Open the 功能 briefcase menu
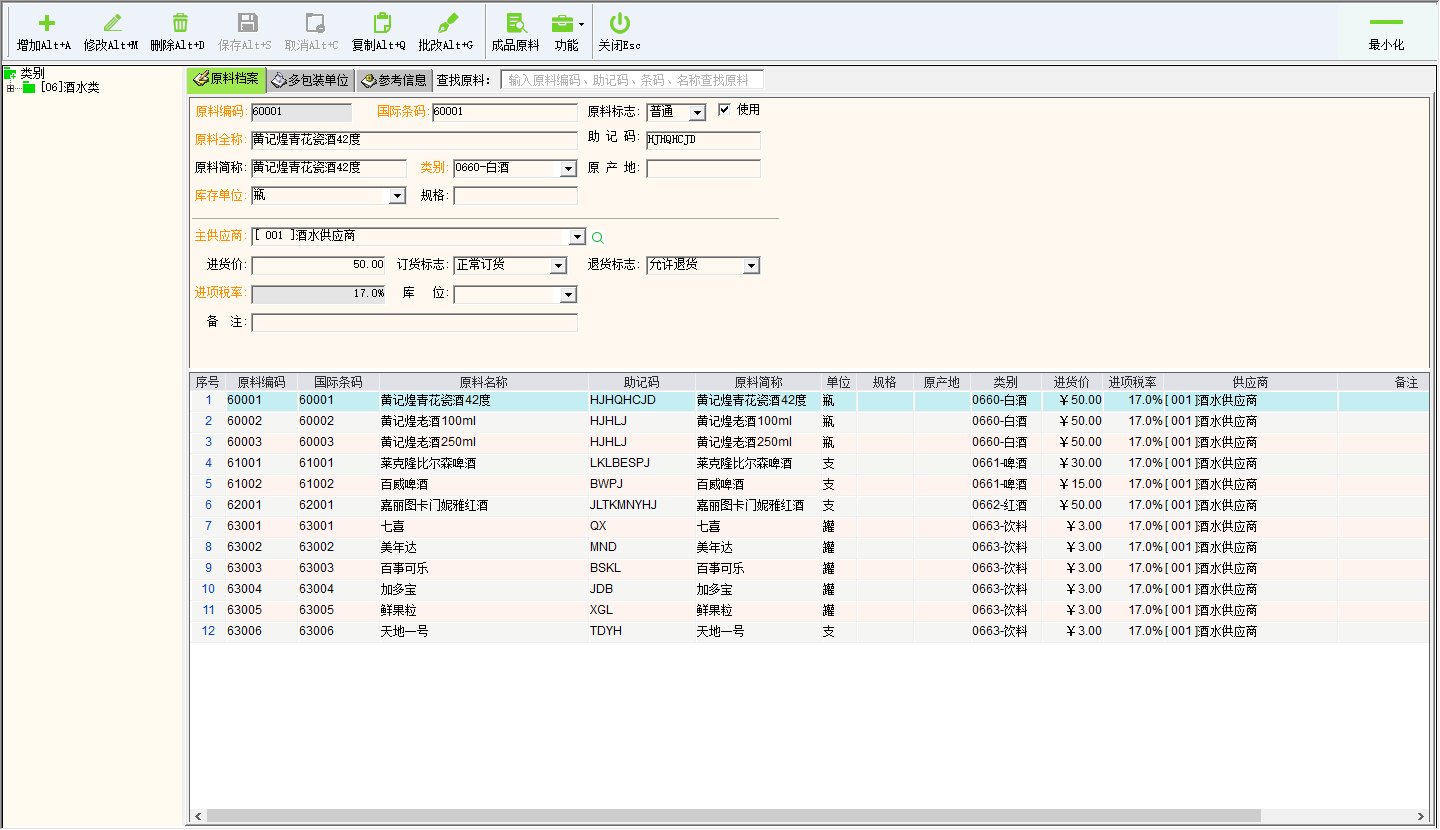Image resolution: width=1440 pixels, height=830 pixels. pos(565,23)
